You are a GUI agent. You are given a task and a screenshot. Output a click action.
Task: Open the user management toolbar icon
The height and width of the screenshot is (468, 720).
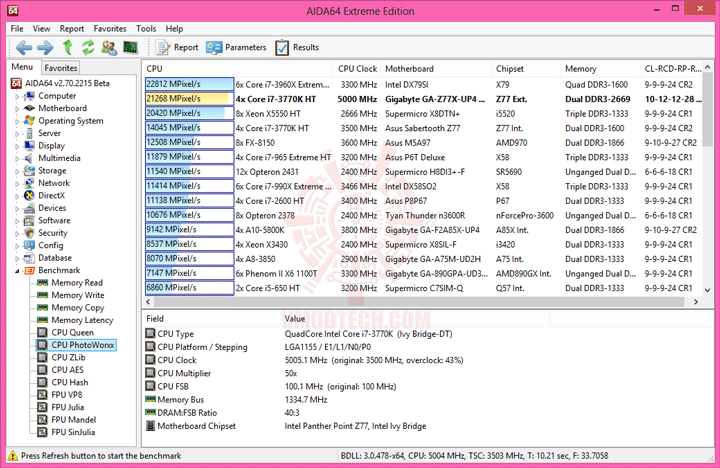pos(109,47)
